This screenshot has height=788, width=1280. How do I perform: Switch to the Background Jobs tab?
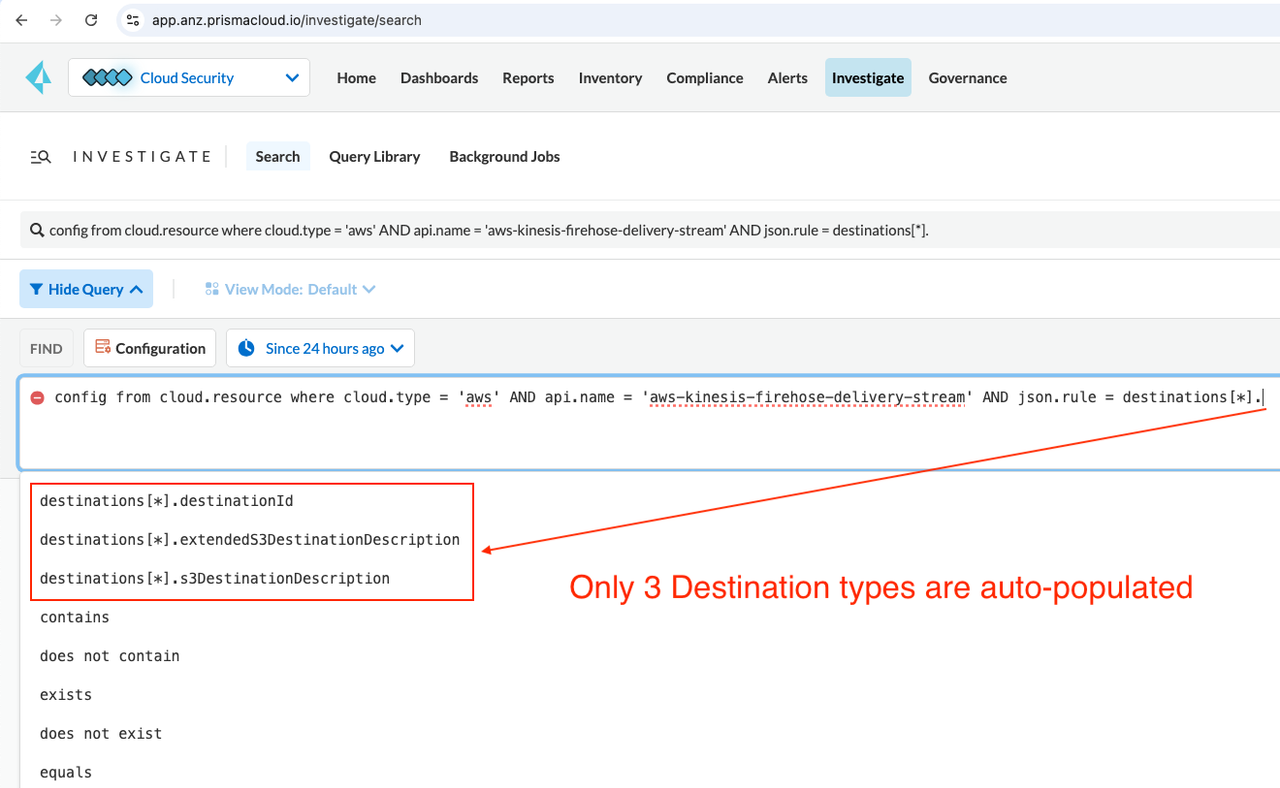tap(504, 157)
